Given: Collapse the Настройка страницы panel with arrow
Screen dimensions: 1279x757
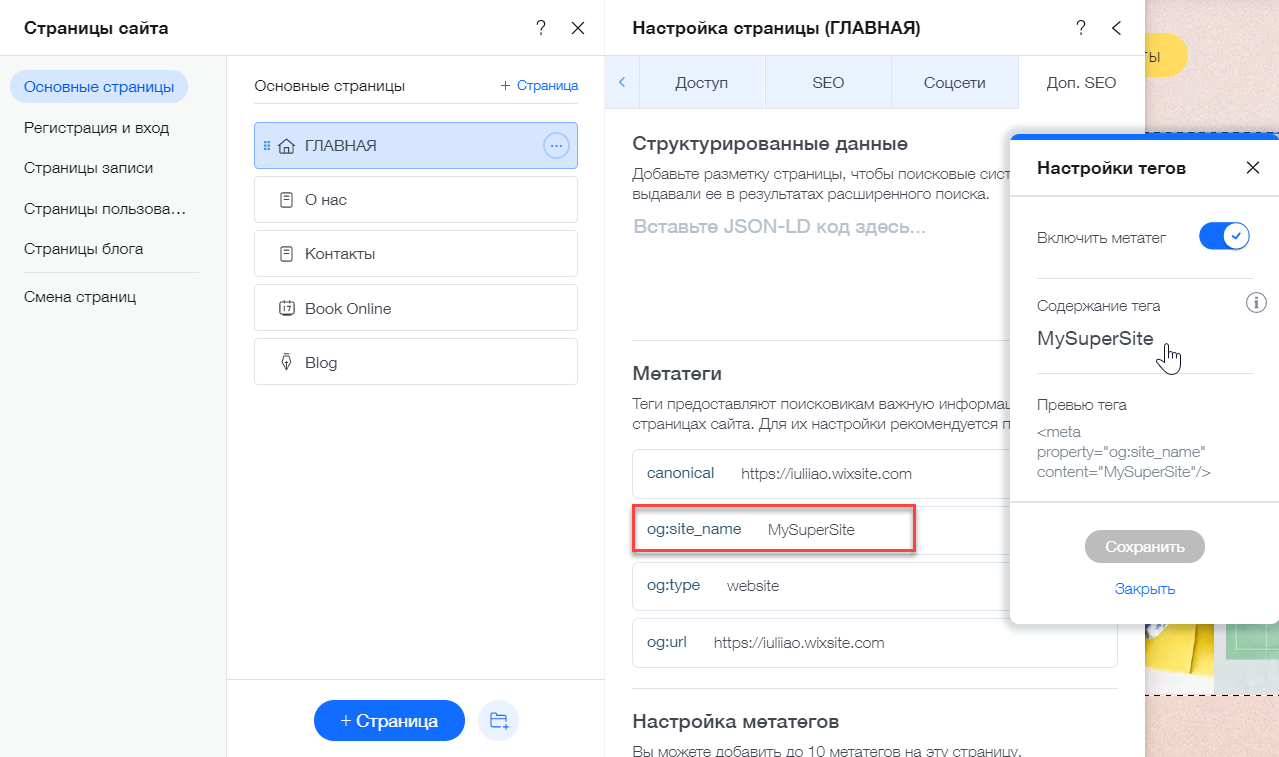Looking at the screenshot, I should (1117, 28).
